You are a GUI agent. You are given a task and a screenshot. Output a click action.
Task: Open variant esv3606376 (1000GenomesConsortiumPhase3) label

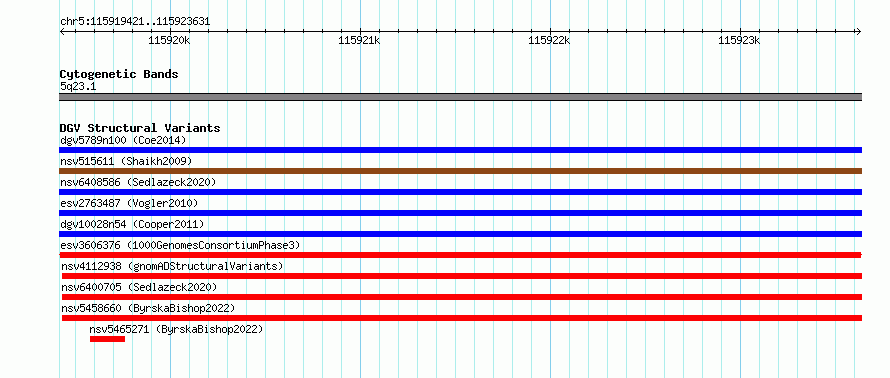point(180,245)
